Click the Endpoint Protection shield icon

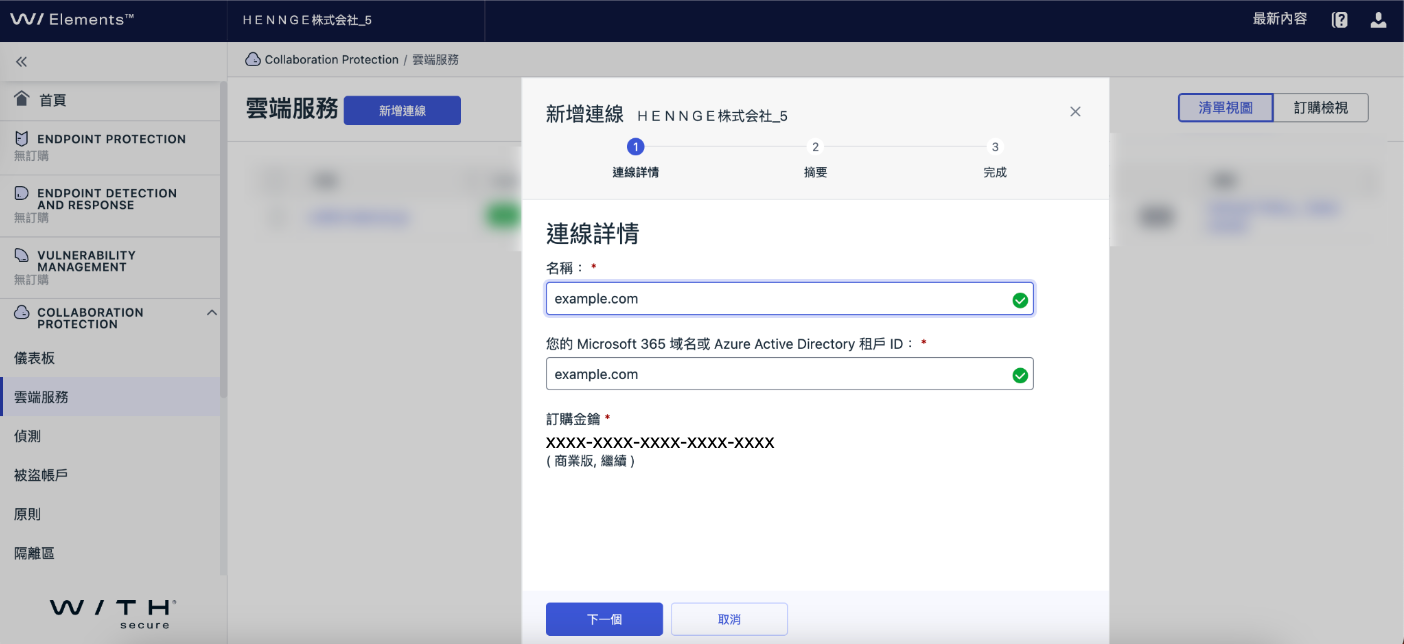tap(22, 139)
